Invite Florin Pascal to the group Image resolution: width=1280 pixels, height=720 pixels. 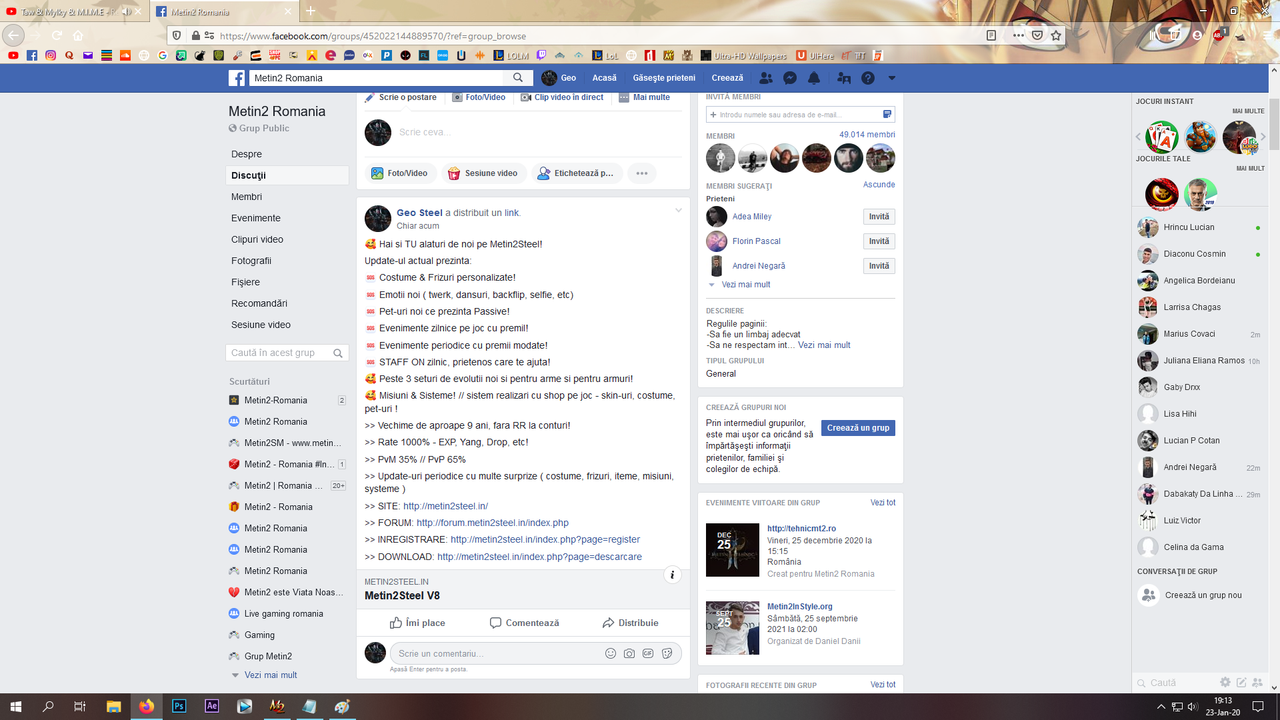pyautogui.click(x=879, y=241)
